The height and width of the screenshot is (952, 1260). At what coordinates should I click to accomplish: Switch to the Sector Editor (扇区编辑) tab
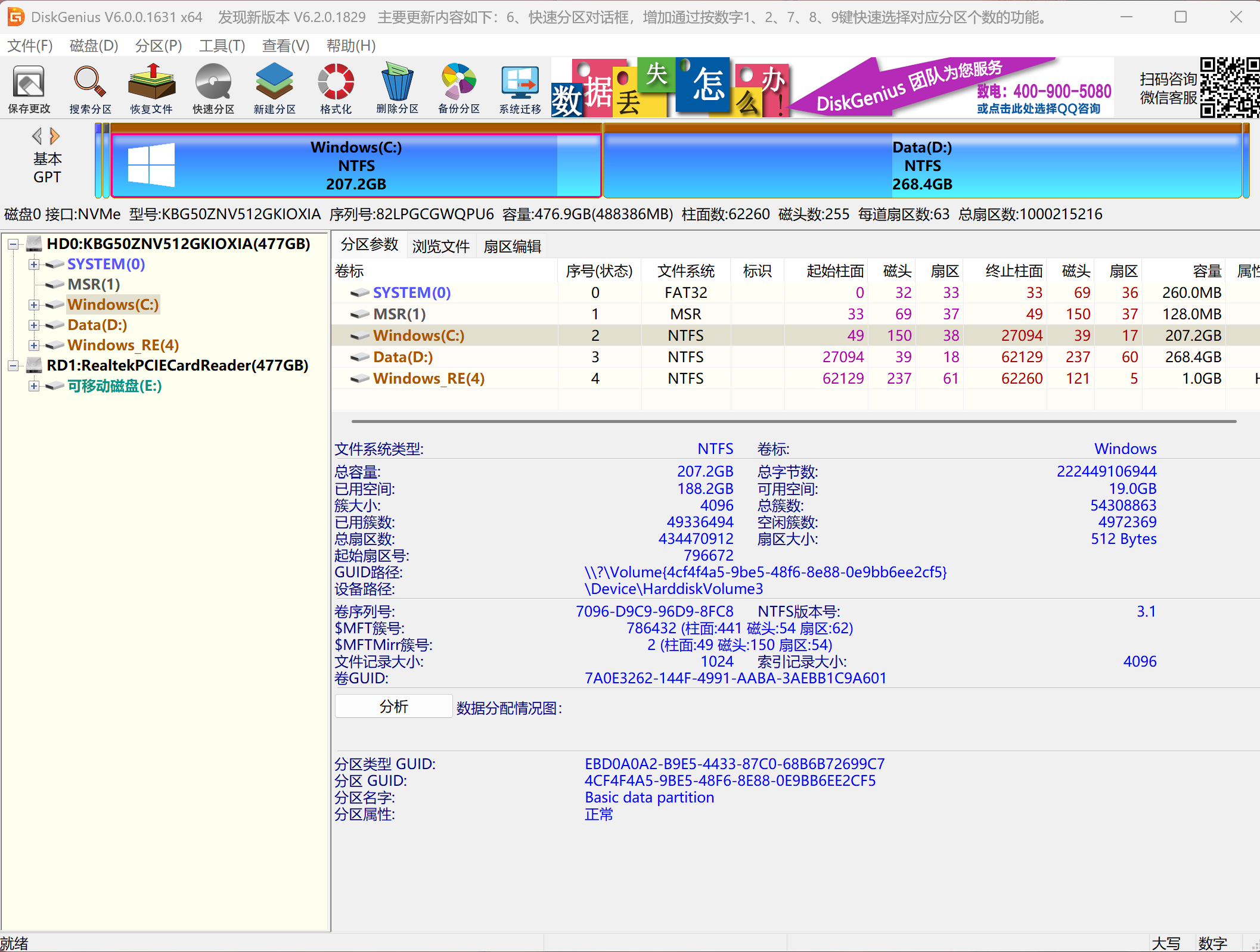(512, 247)
